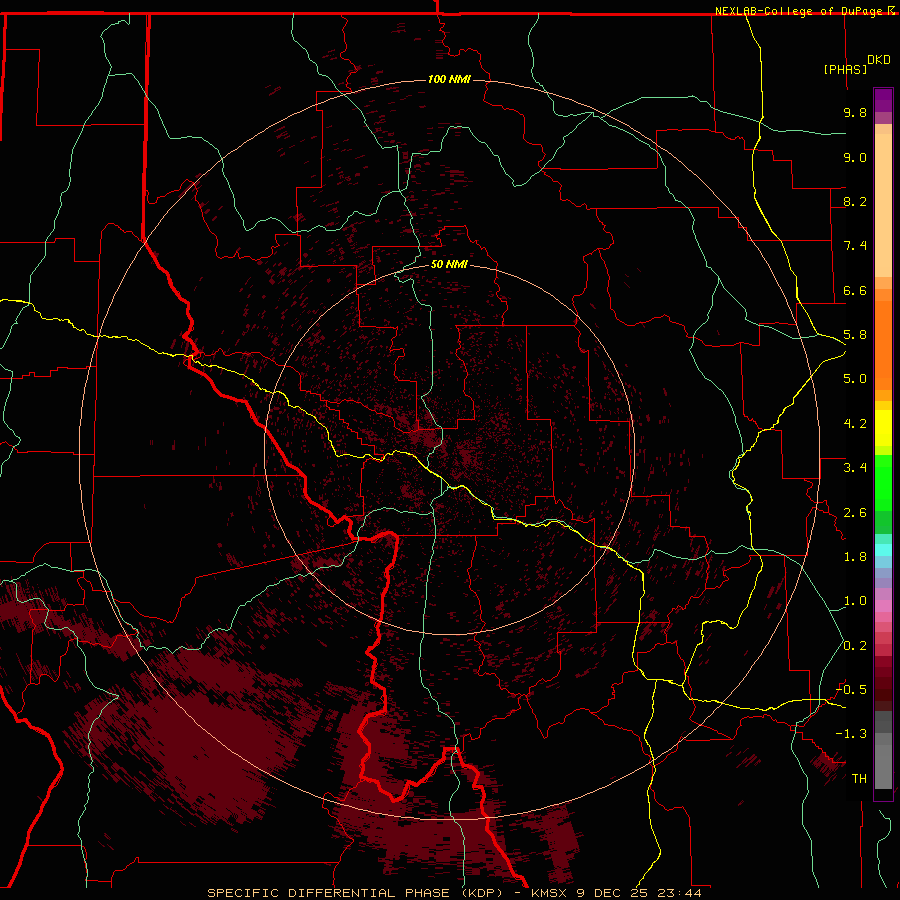Image resolution: width=900 pixels, height=900 pixels.
Task: Click the DKD label above the legend
Action: [879, 60]
